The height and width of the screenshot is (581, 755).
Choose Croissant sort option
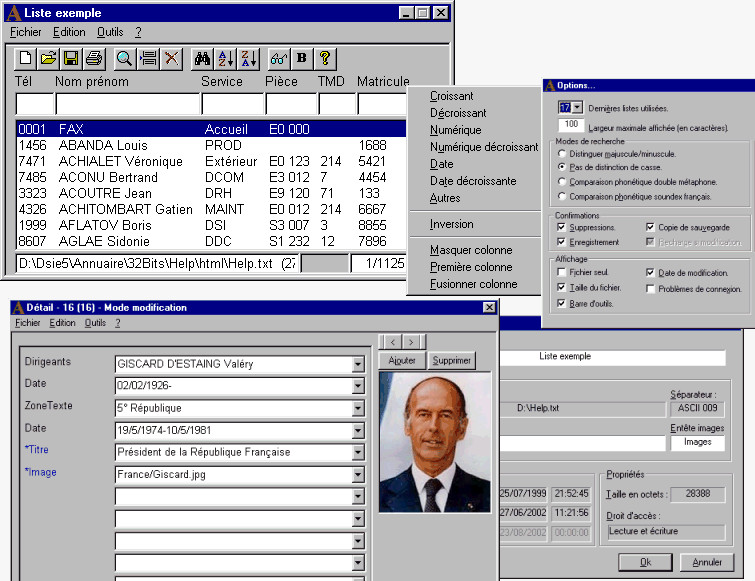tap(452, 96)
